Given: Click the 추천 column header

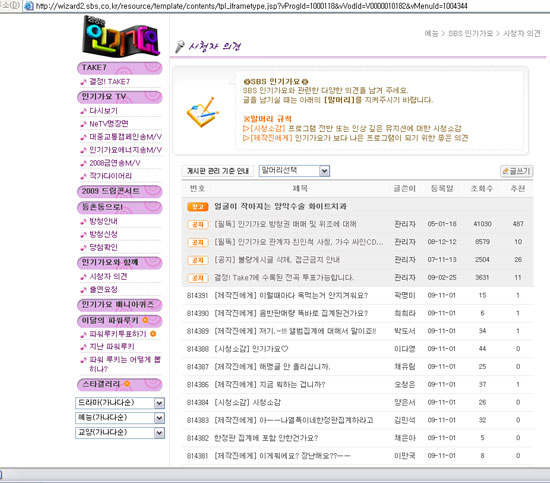Looking at the screenshot, I should click(517, 189).
